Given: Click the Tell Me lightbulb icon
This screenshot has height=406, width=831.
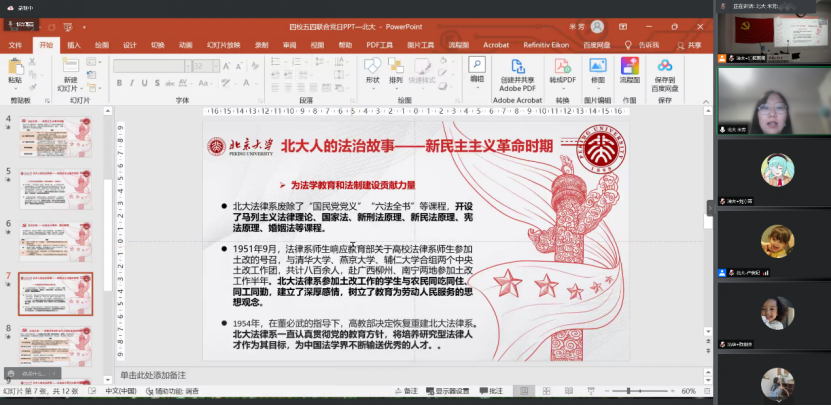Looking at the screenshot, I should click(x=629, y=45).
